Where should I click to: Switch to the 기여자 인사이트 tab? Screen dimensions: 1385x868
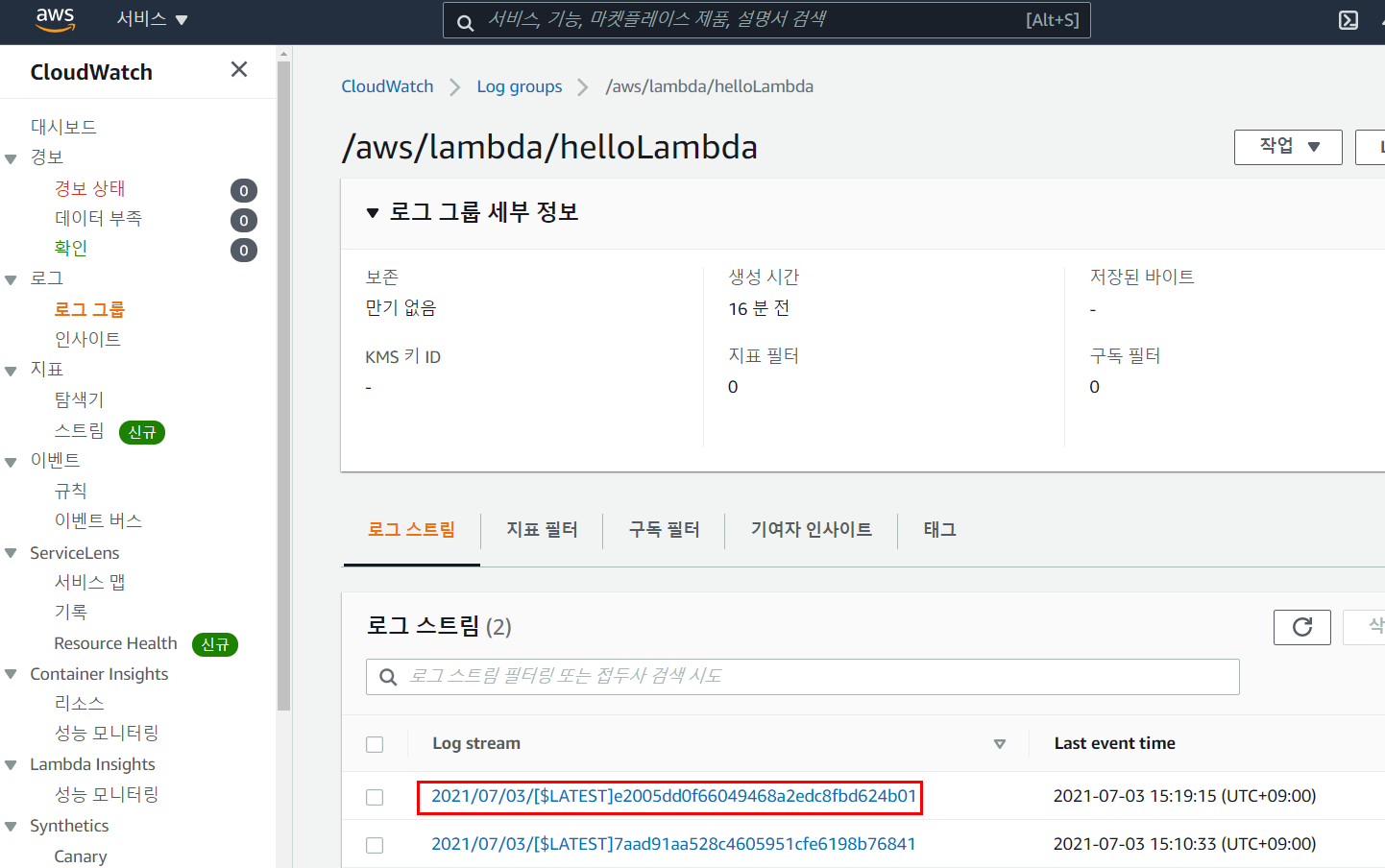click(x=811, y=529)
